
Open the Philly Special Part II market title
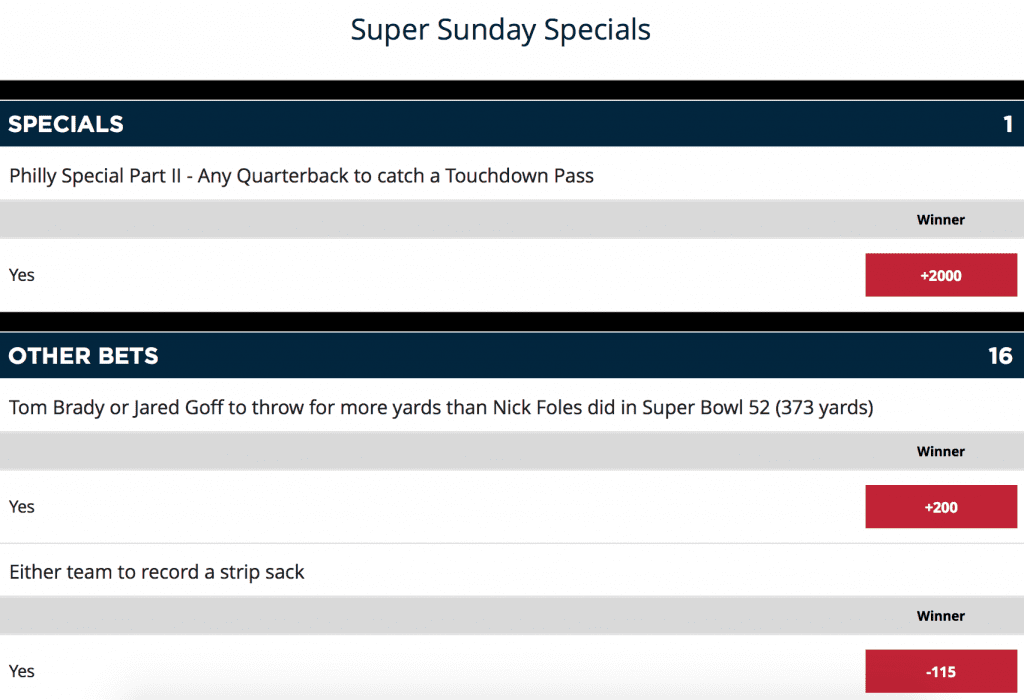tap(301, 176)
